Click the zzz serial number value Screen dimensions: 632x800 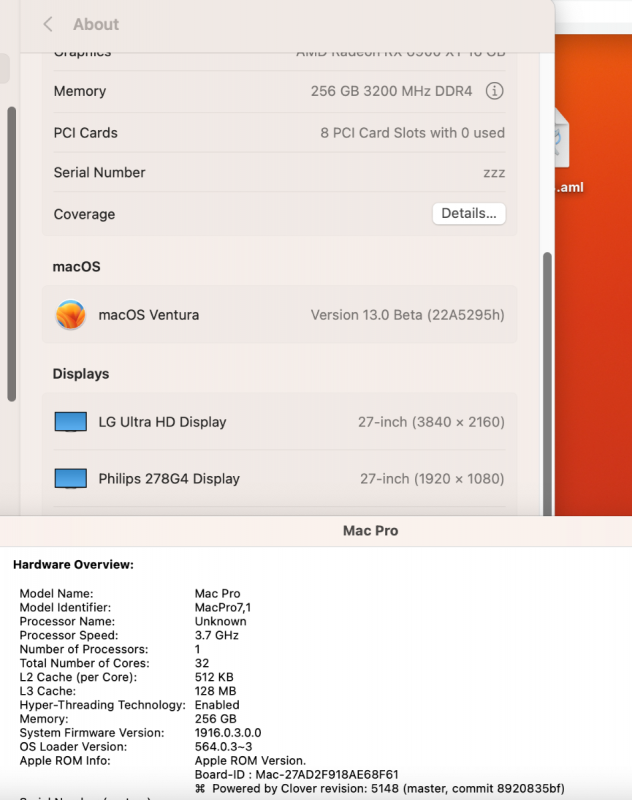pos(494,173)
